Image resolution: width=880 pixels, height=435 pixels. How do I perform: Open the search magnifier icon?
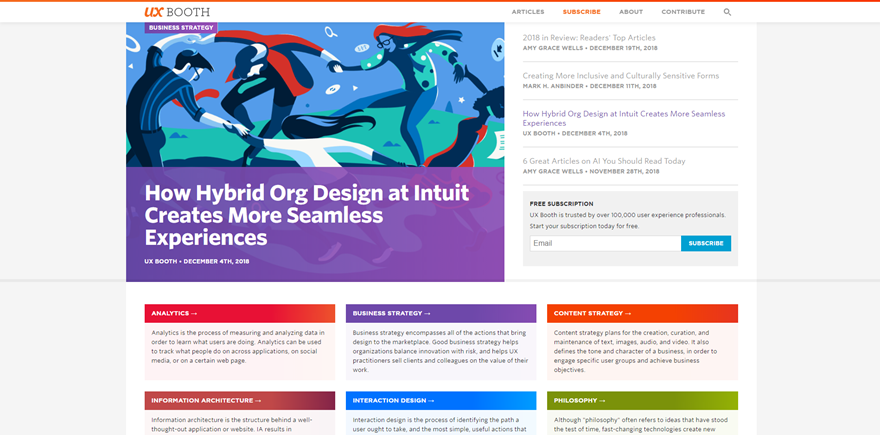[x=727, y=12]
